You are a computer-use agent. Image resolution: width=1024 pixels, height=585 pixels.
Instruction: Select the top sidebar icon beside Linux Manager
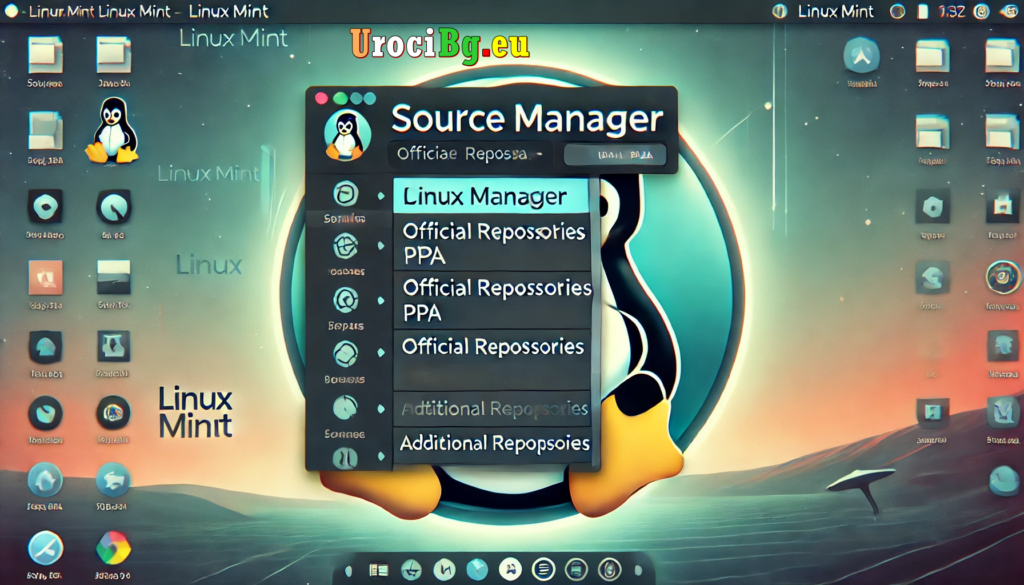pos(345,195)
